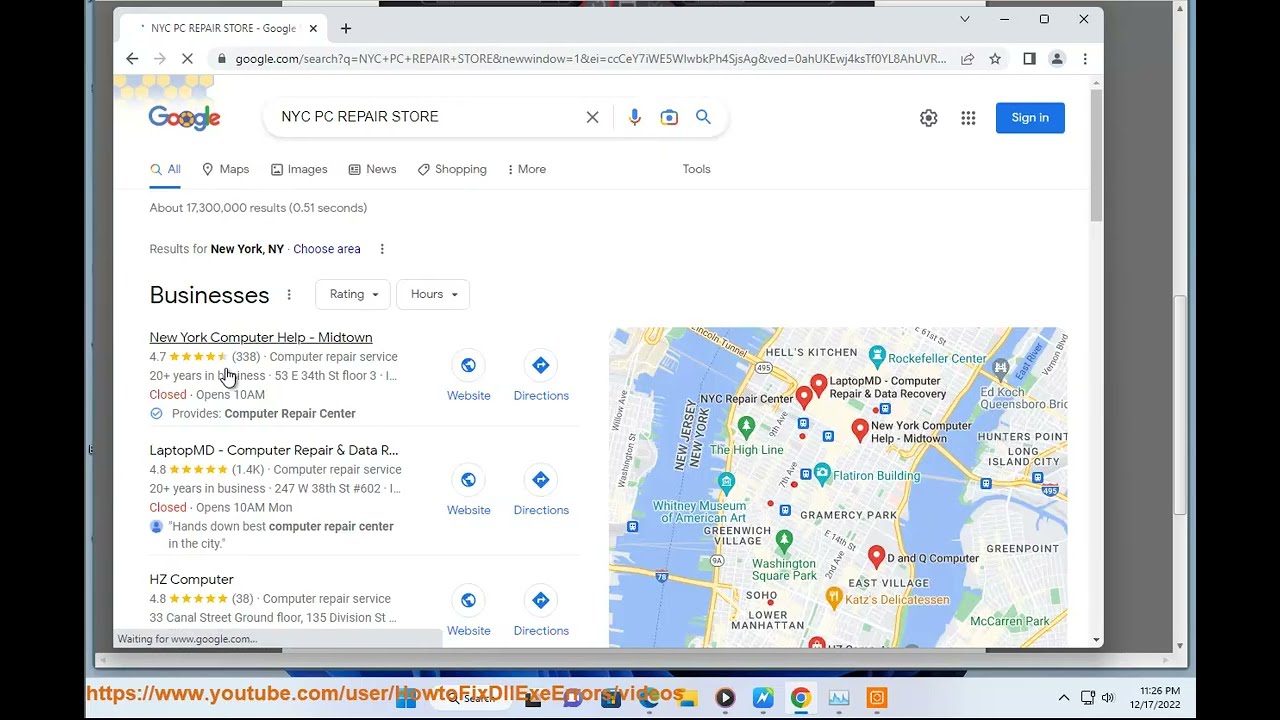
Task: Close the NYC PC REPAIR STORE tab
Action: click(313, 28)
